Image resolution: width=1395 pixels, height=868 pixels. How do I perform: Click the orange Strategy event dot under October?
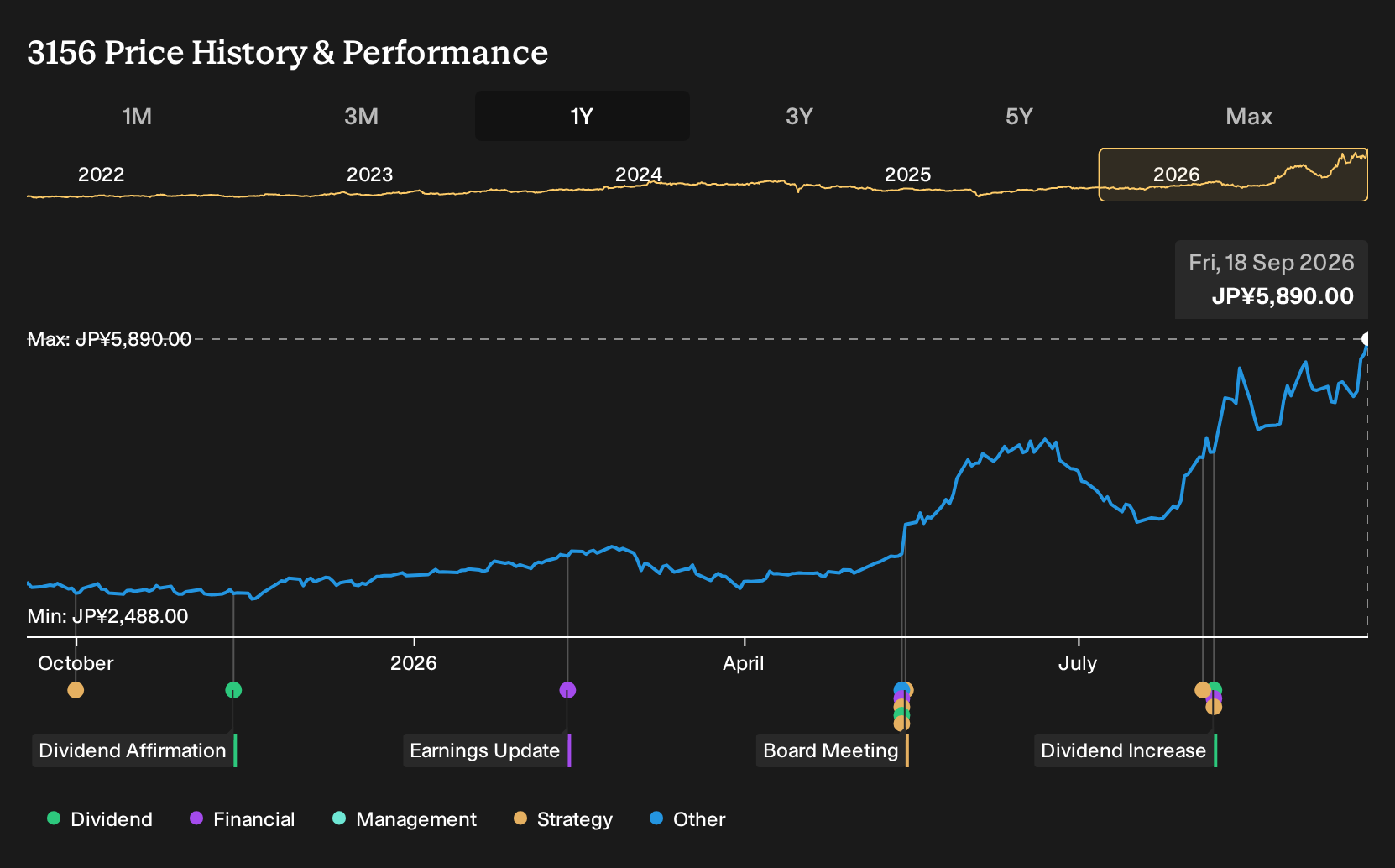(76, 690)
